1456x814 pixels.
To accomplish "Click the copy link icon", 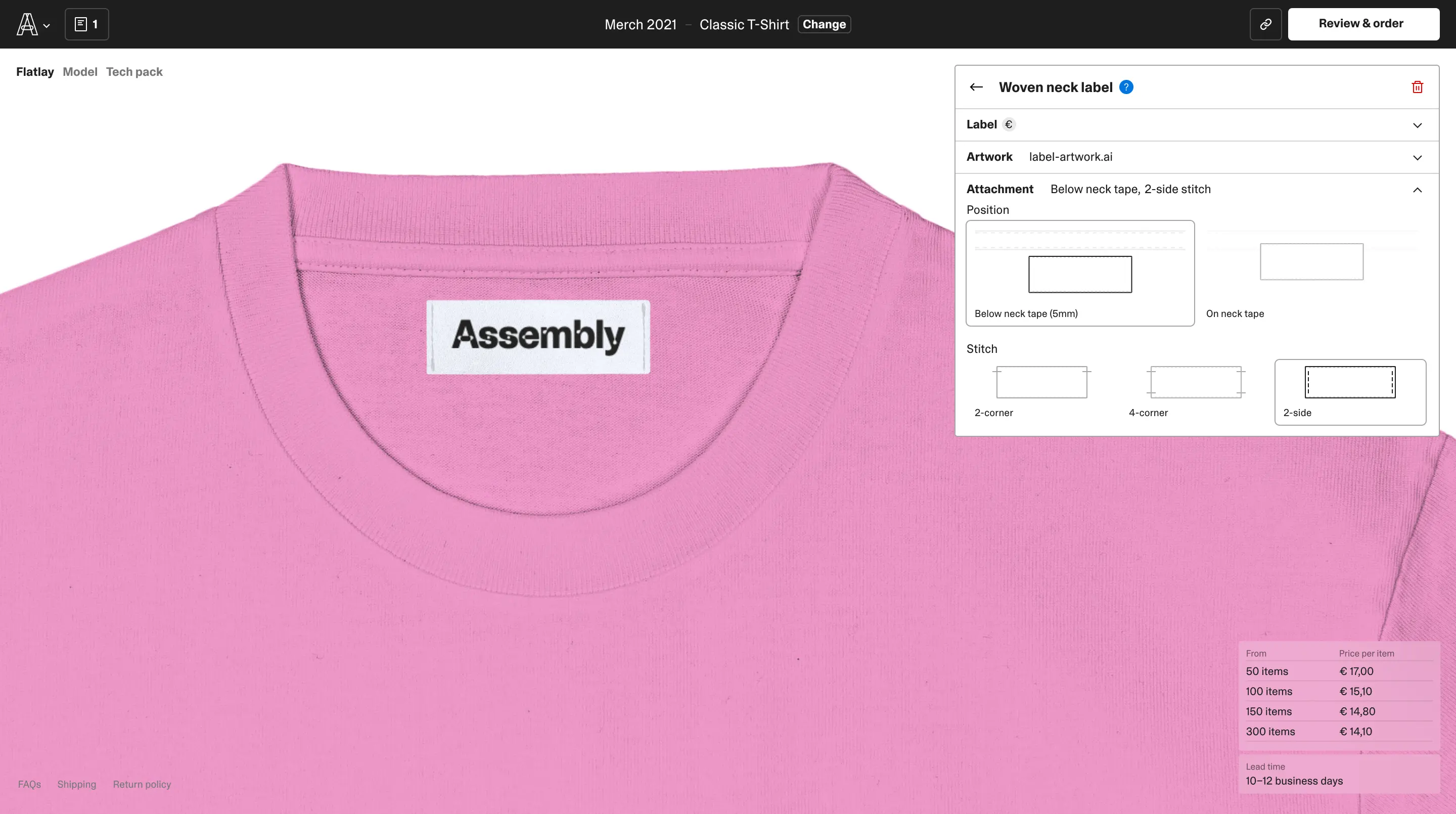I will pyautogui.click(x=1265, y=24).
